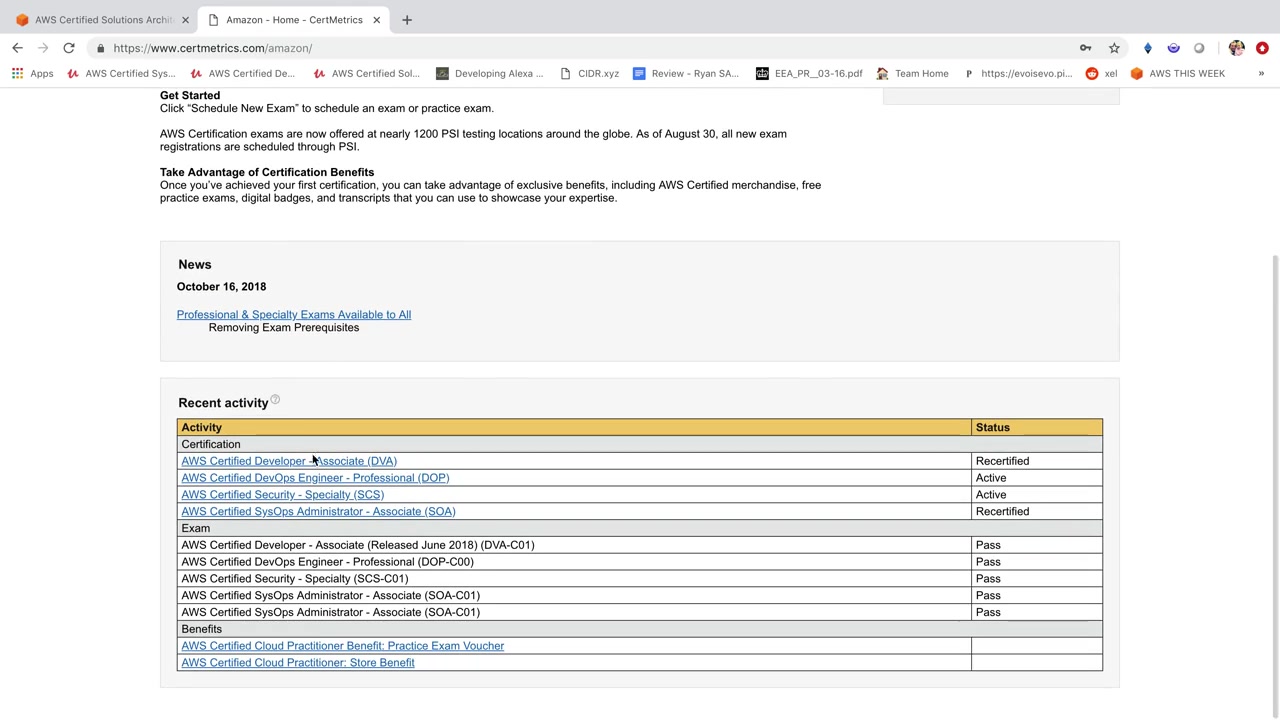Screen dimensions: 1280x720
Task: Click the 'Get Started' heading
Action: 190,96
